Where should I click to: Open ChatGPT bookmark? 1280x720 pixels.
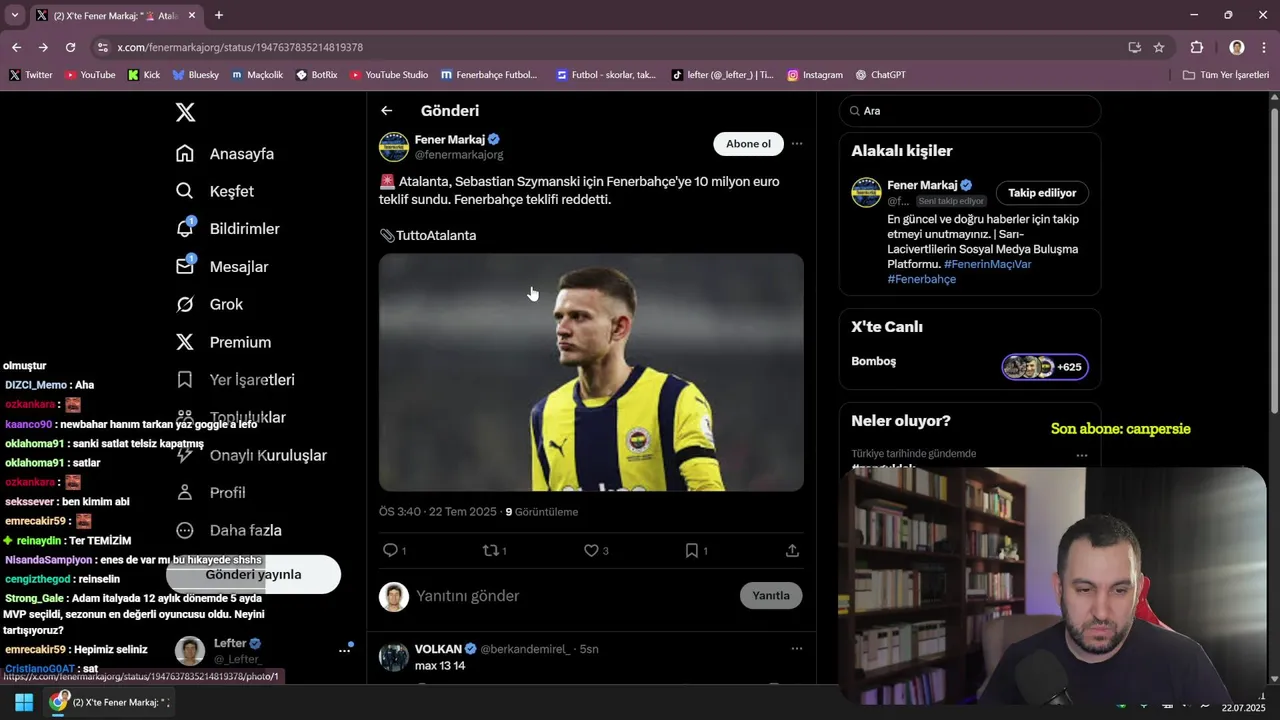(881, 75)
